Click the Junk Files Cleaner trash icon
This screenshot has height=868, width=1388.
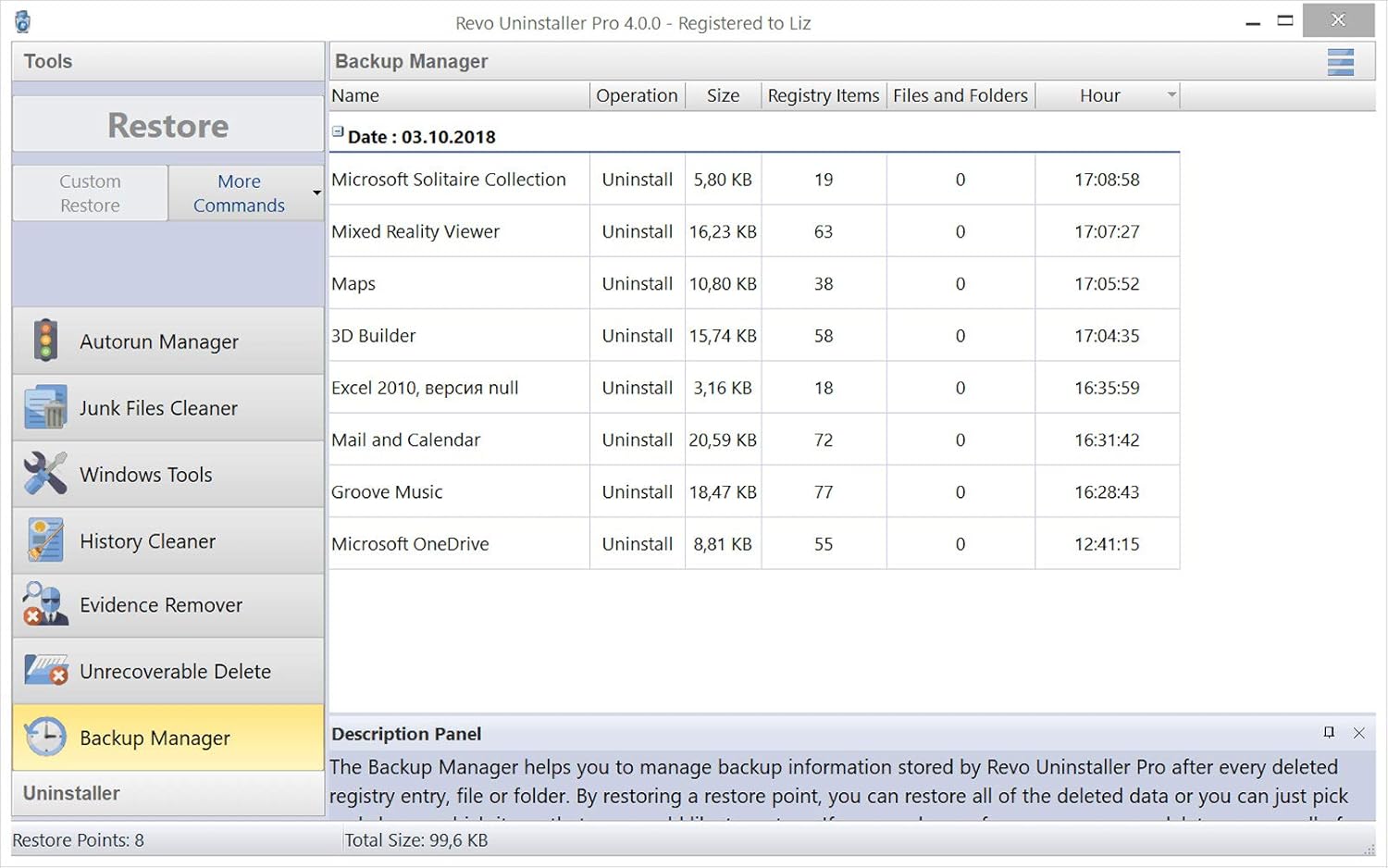(45, 407)
